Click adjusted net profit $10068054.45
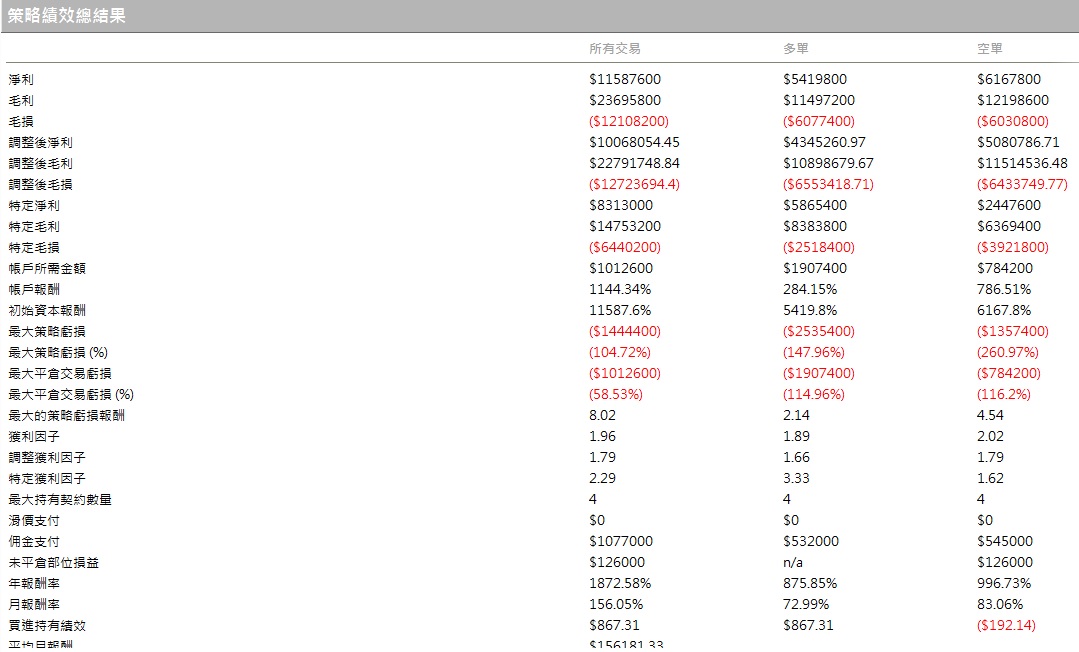 [634, 143]
